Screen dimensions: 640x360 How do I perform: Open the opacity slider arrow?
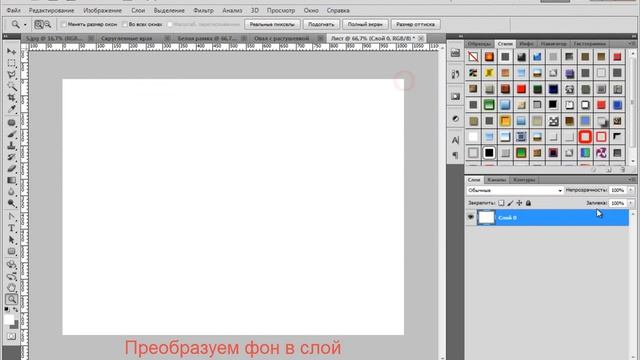(x=631, y=190)
